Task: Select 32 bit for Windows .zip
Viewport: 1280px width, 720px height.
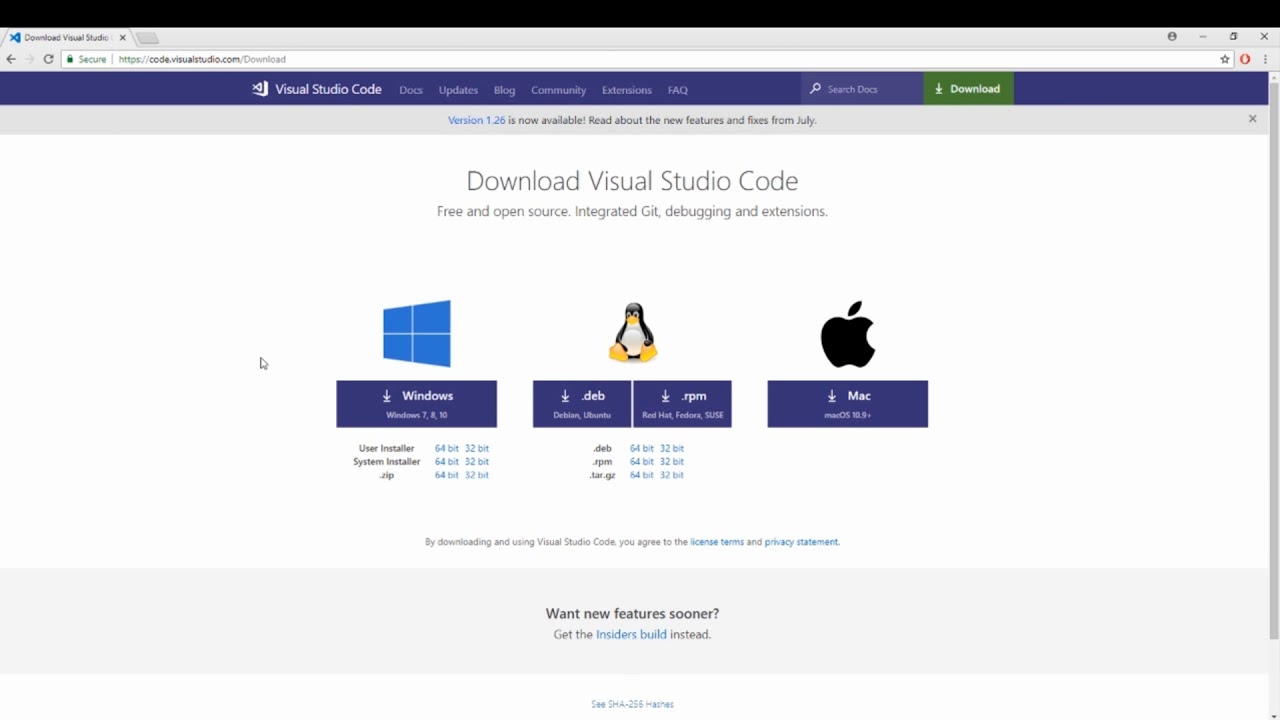Action: [x=476, y=475]
